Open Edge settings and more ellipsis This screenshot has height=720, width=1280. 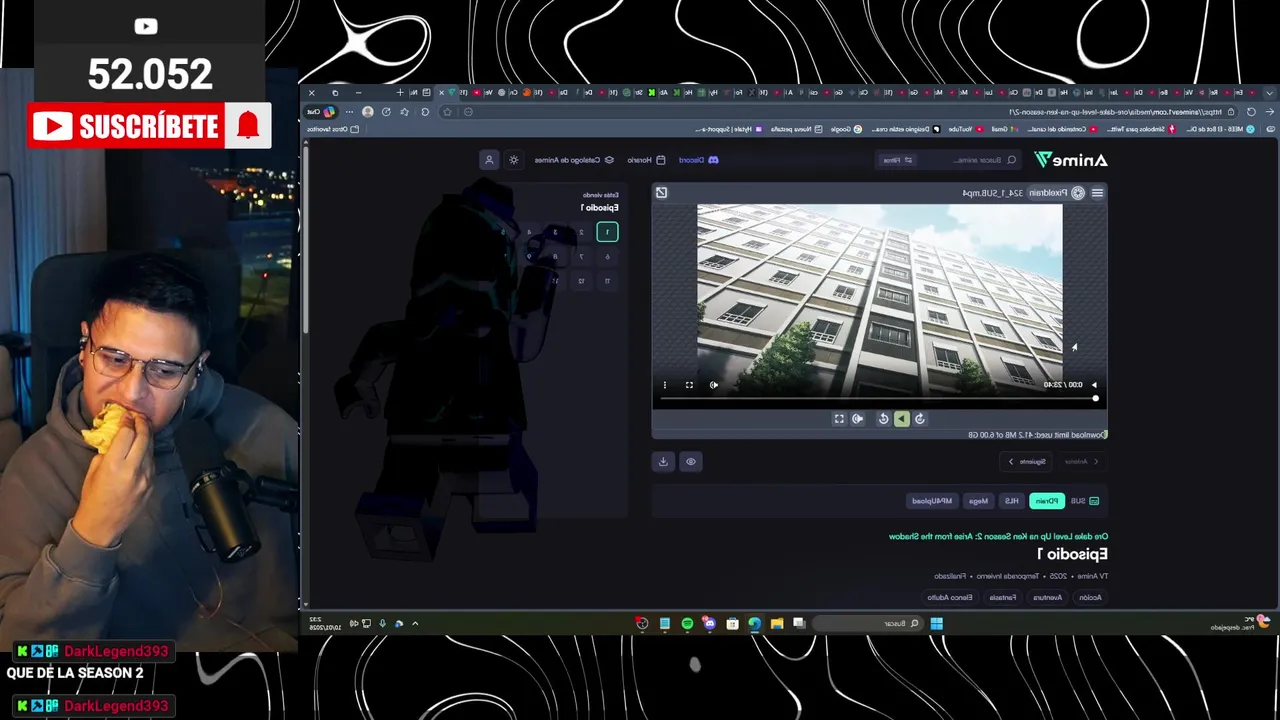click(x=349, y=112)
